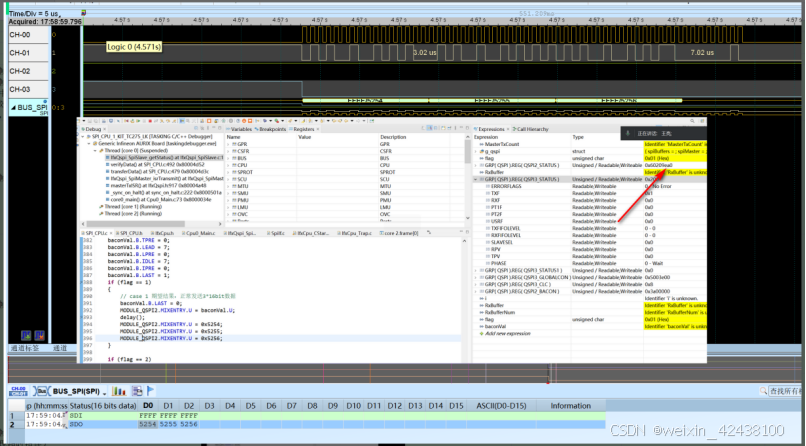Select the TXFIFOLEVEL field row

(x=589, y=228)
